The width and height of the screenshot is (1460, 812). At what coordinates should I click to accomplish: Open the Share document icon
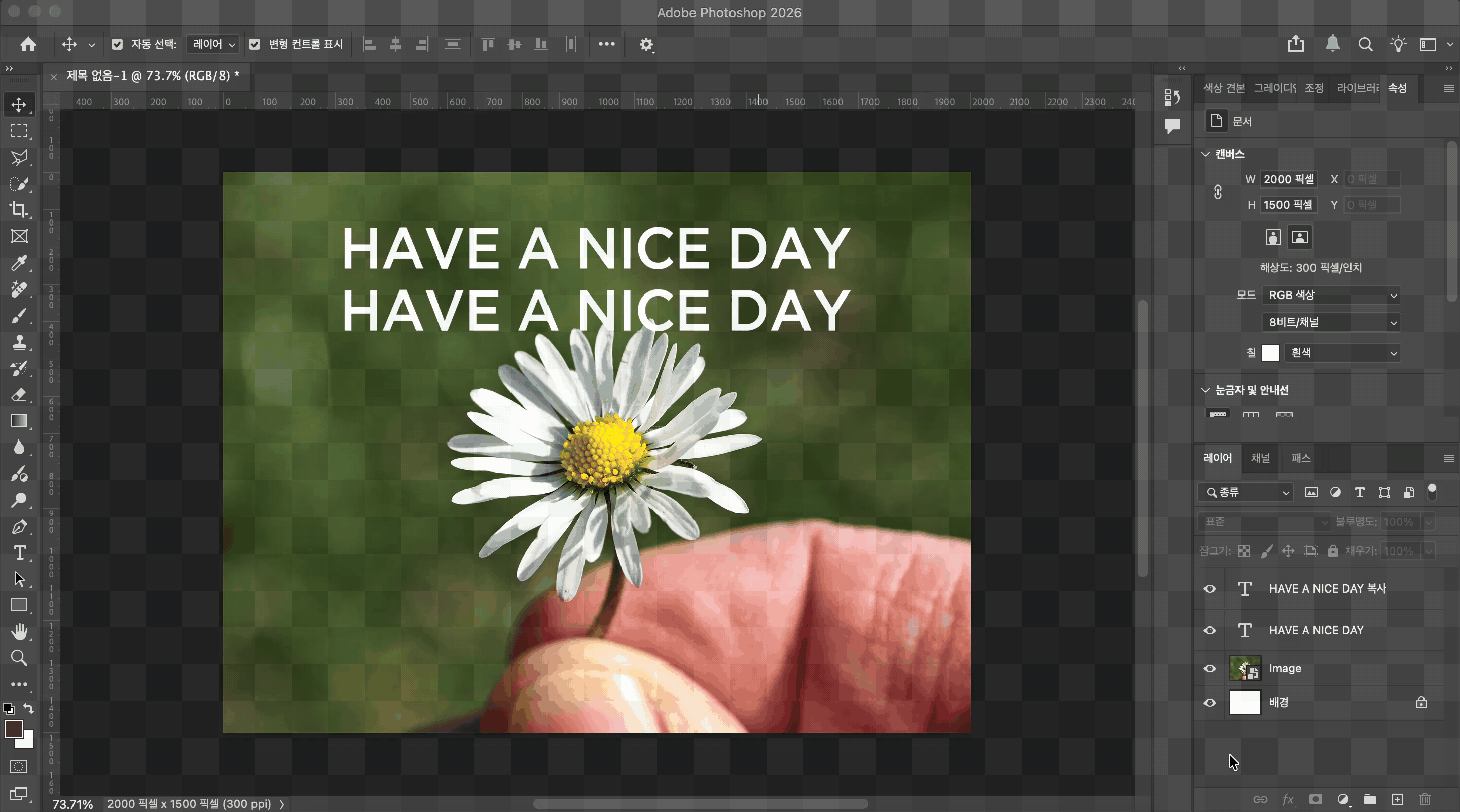[1296, 44]
